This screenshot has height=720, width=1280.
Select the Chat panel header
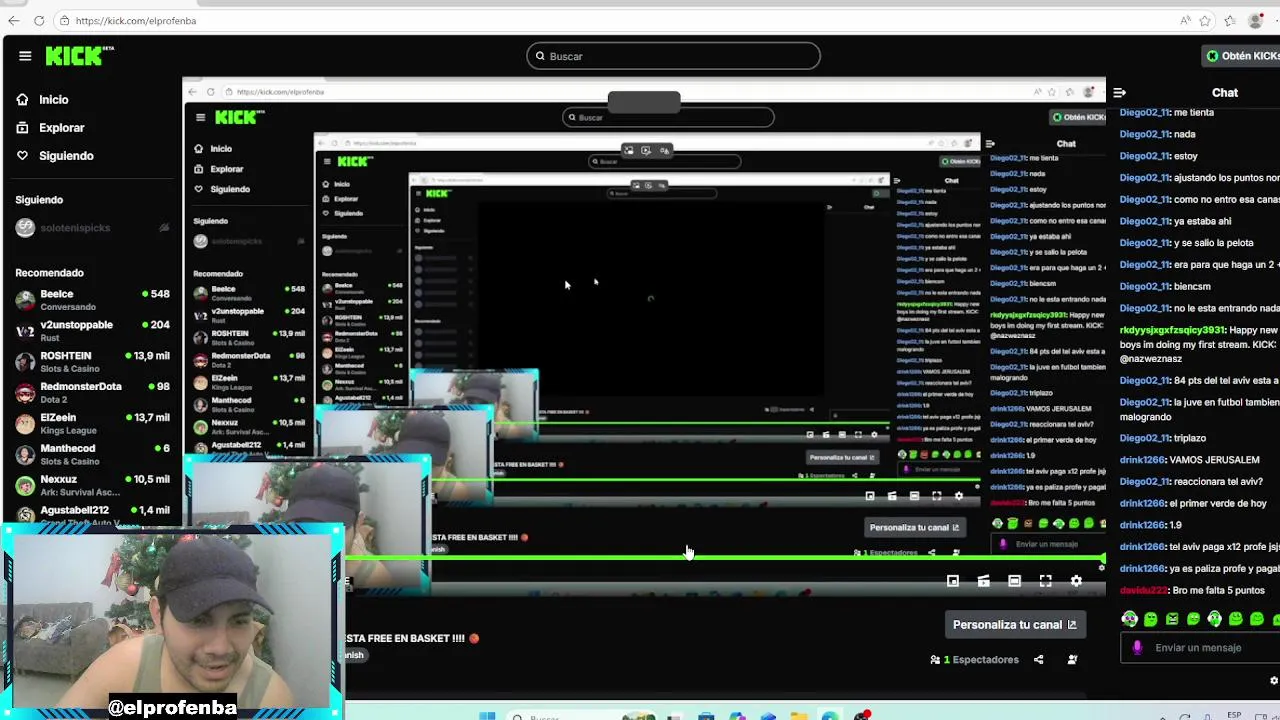tap(1225, 93)
